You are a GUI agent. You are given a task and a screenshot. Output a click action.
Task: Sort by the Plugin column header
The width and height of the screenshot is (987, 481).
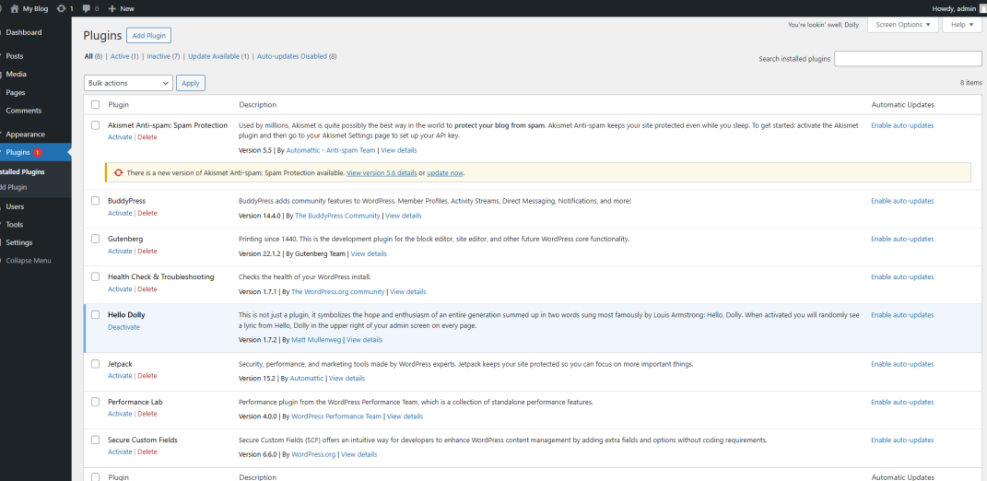tap(118, 105)
